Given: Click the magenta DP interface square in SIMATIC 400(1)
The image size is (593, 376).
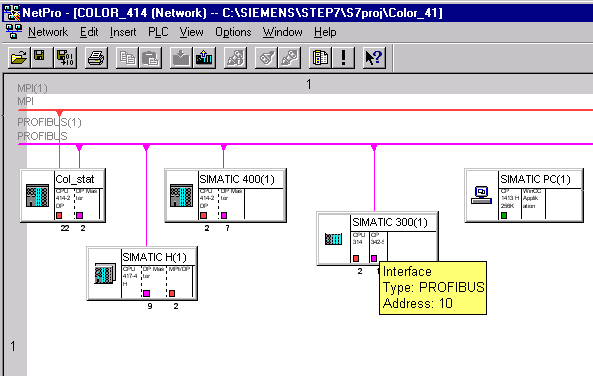Looking at the screenshot, I should (x=224, y=215).
